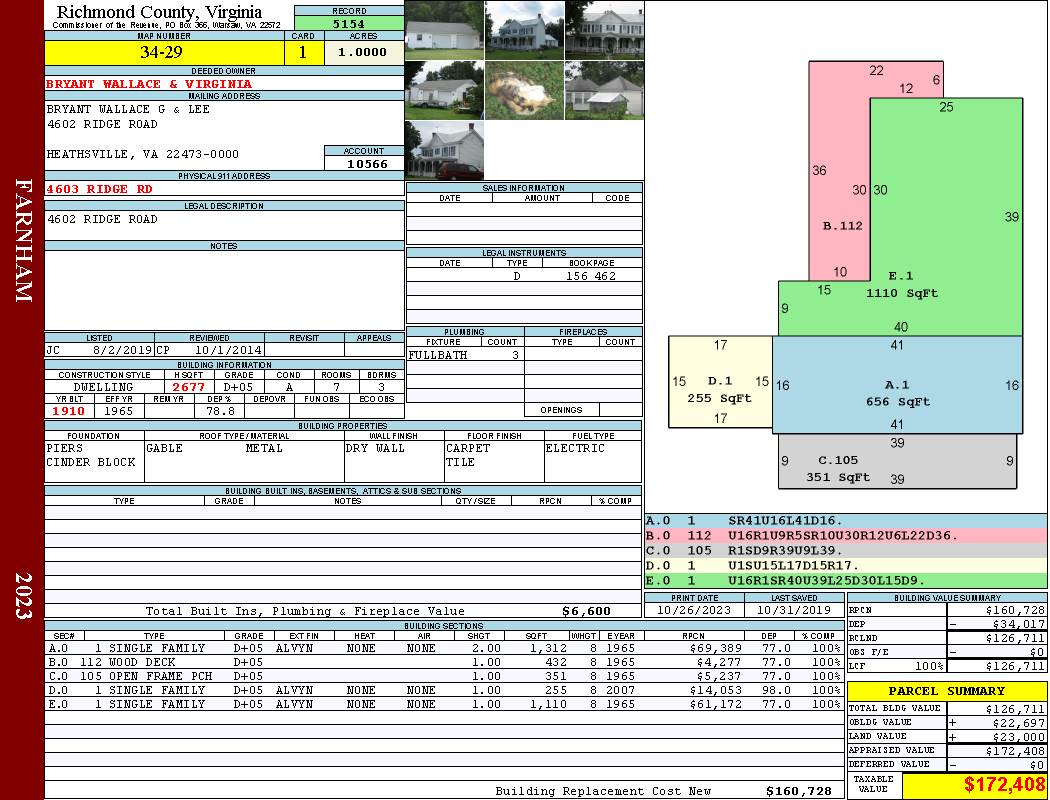Screen dimensions: 1050x800
Task: Click the PARCEL SUMMARY header
Action: pyautogui.click(x=947, y=691)
